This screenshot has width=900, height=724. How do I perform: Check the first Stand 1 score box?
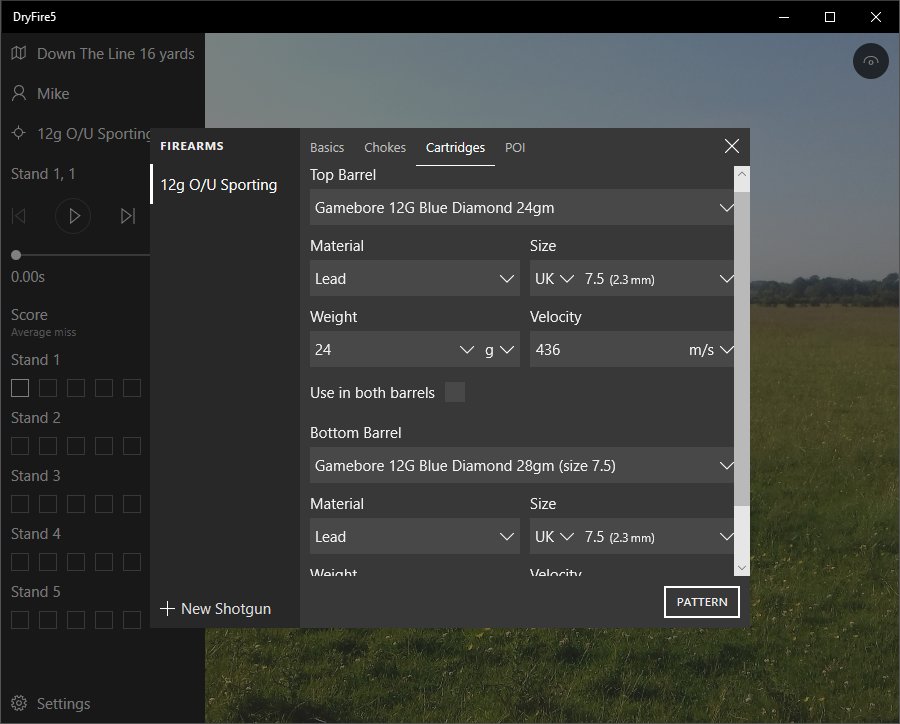[x=20, y=388]
